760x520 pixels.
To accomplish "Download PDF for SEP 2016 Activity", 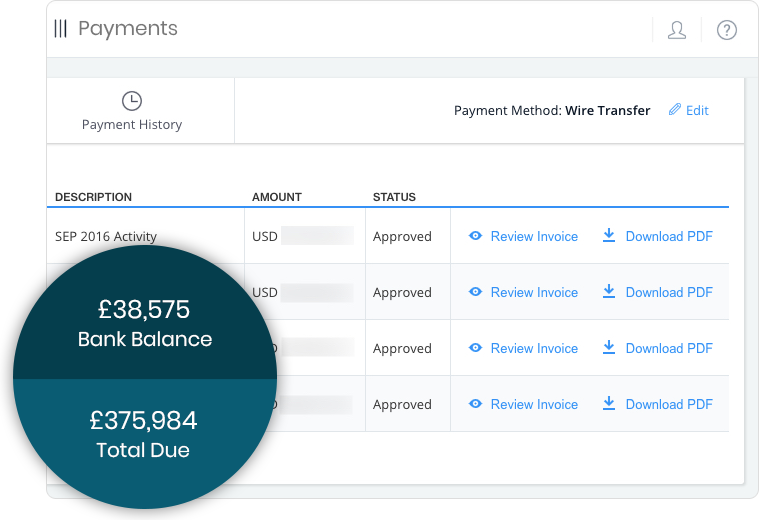I will (657, 236).
